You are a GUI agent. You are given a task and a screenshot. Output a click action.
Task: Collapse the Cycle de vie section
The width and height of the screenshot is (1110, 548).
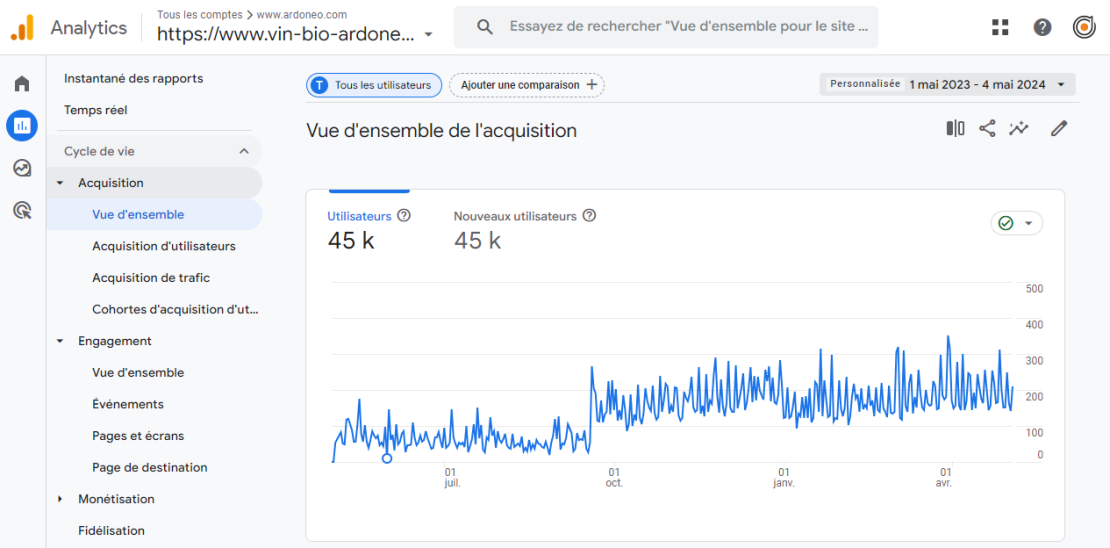point(243,151)
